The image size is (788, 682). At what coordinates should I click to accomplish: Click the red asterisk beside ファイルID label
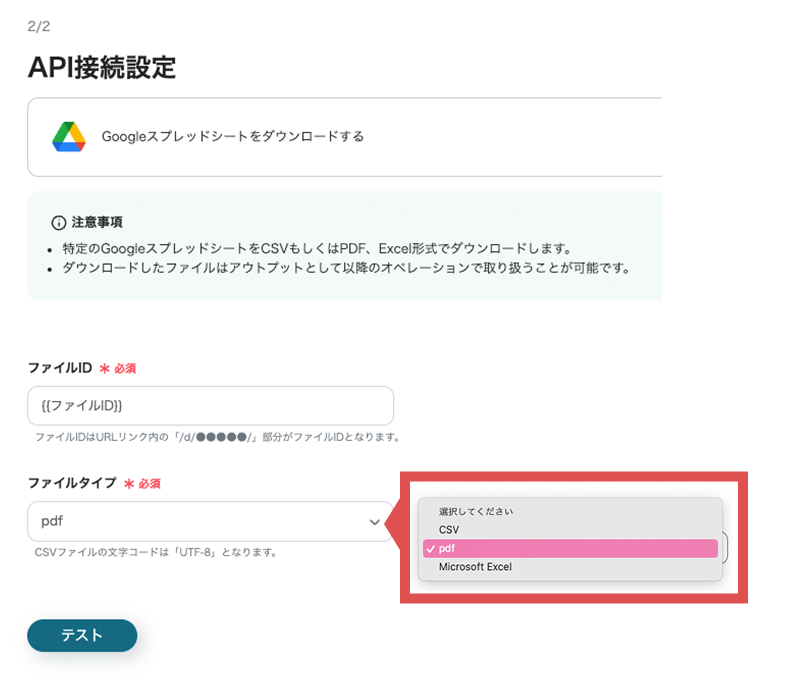(103, 368)
